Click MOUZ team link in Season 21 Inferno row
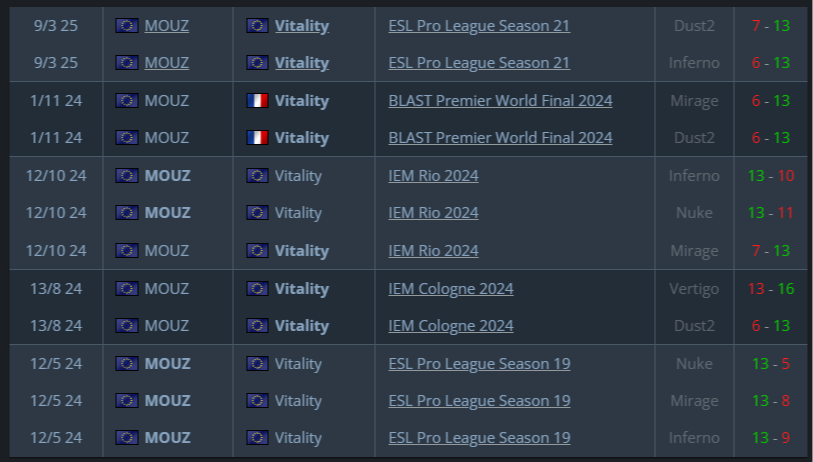 click(166, 63)
